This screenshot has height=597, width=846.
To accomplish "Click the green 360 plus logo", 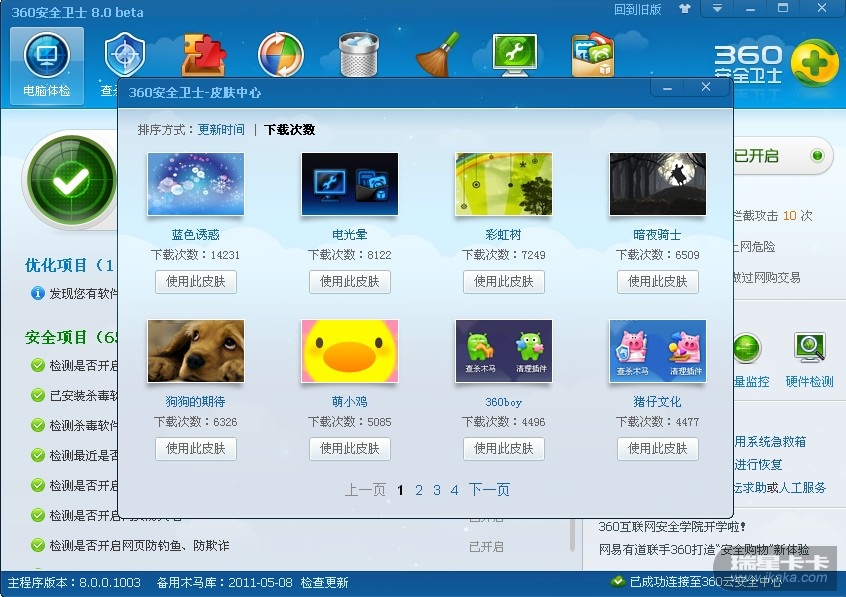I will [x=814, y=63].
